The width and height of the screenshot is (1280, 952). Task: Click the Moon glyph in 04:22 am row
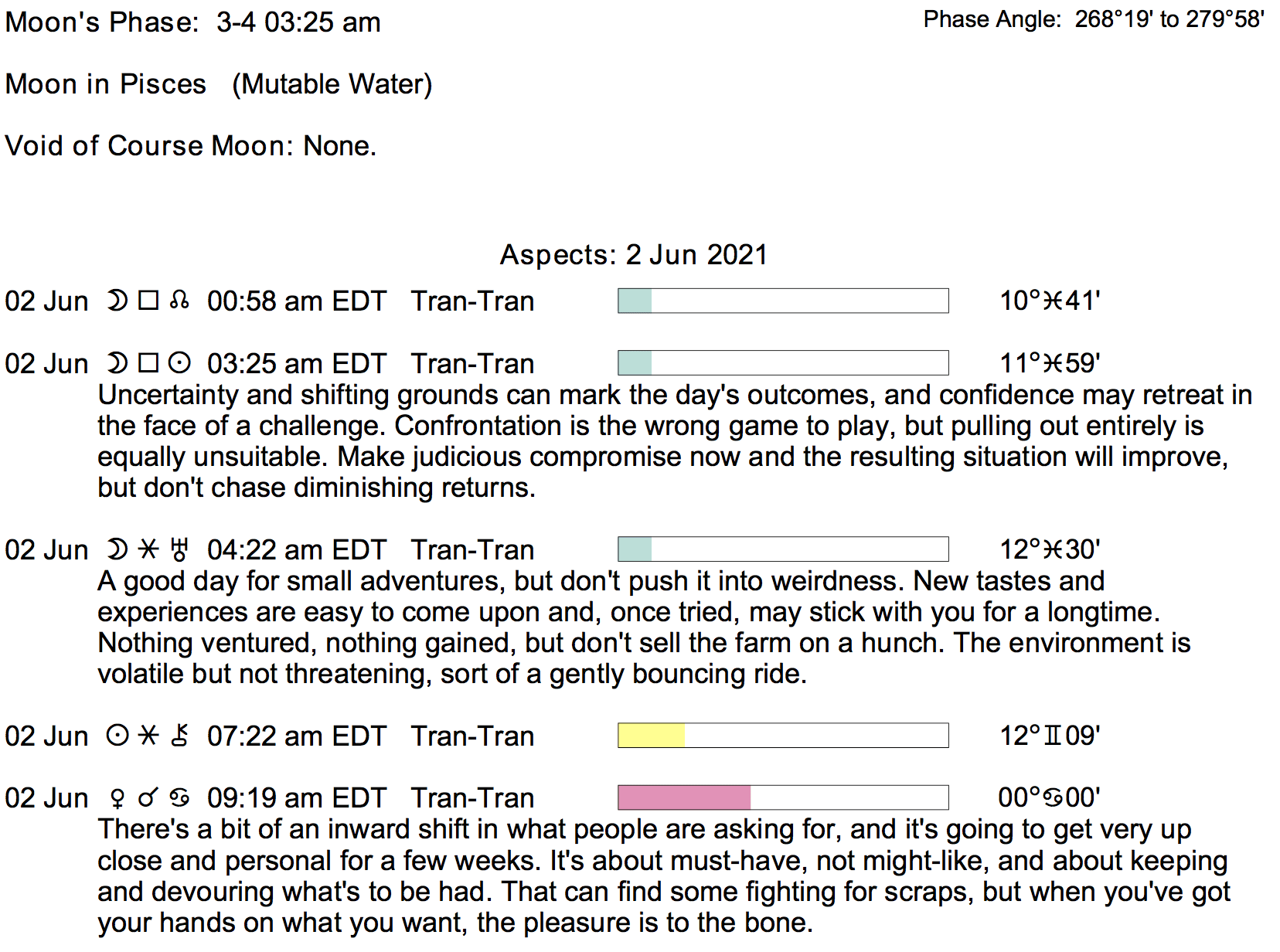tap(117, 549)
